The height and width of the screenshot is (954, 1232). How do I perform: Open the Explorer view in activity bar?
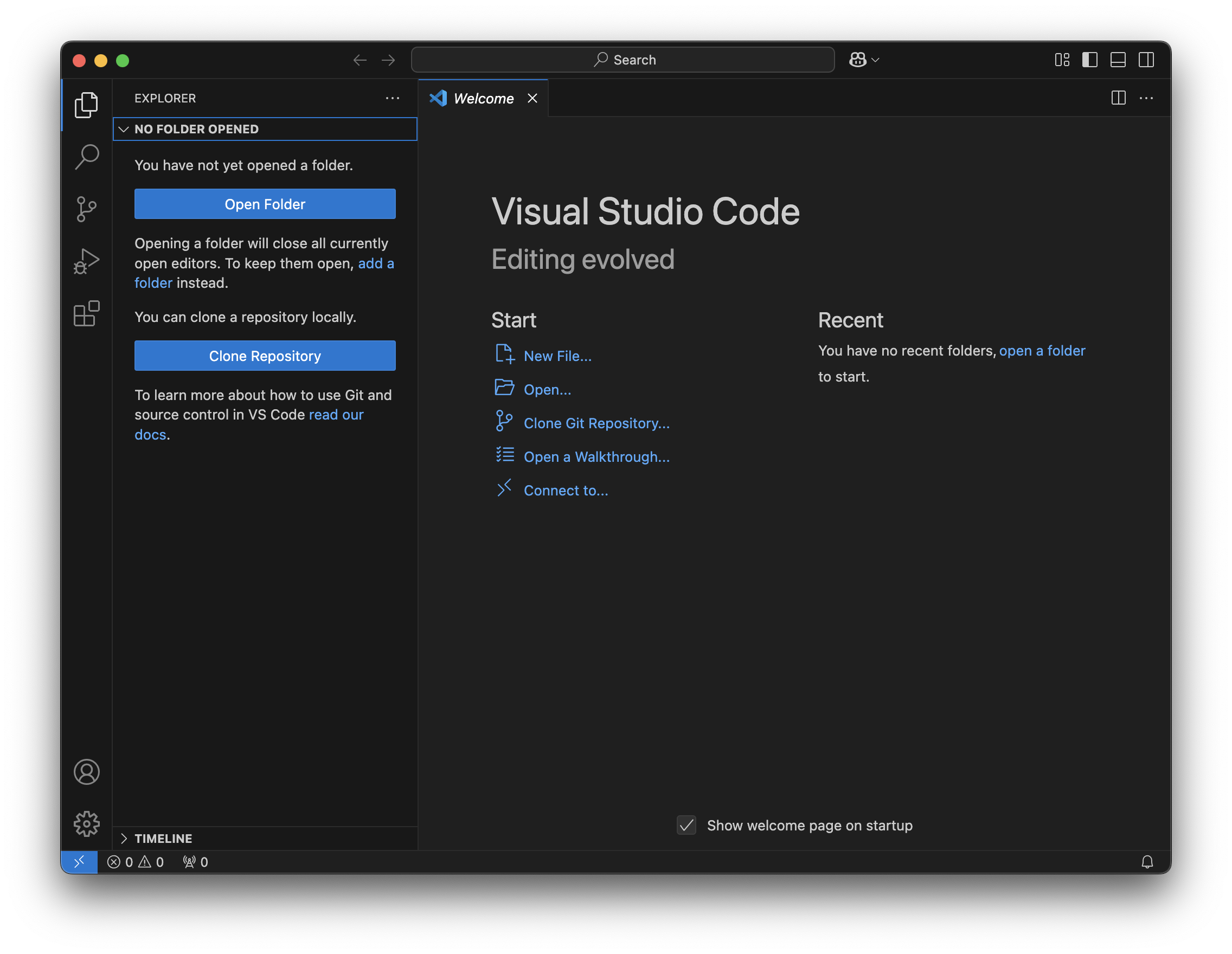tap(86, 105)
